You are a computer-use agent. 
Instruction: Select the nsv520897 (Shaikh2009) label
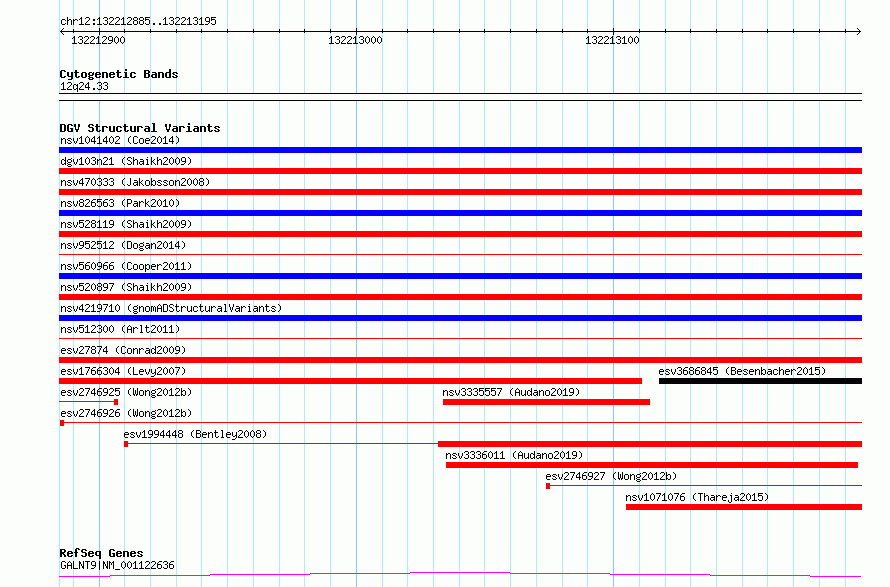coord(126,287)
